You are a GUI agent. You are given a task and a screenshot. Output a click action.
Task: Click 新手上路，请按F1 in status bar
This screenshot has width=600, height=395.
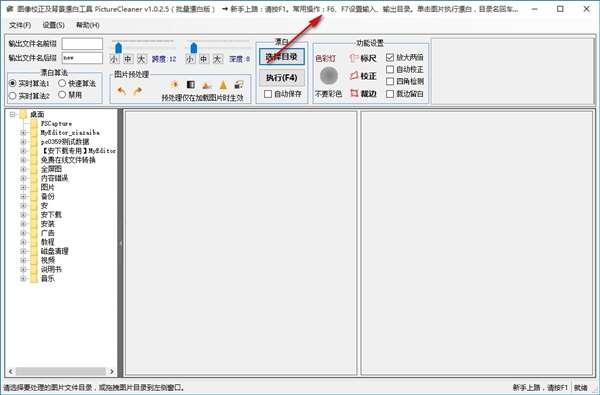coord(540,388)
